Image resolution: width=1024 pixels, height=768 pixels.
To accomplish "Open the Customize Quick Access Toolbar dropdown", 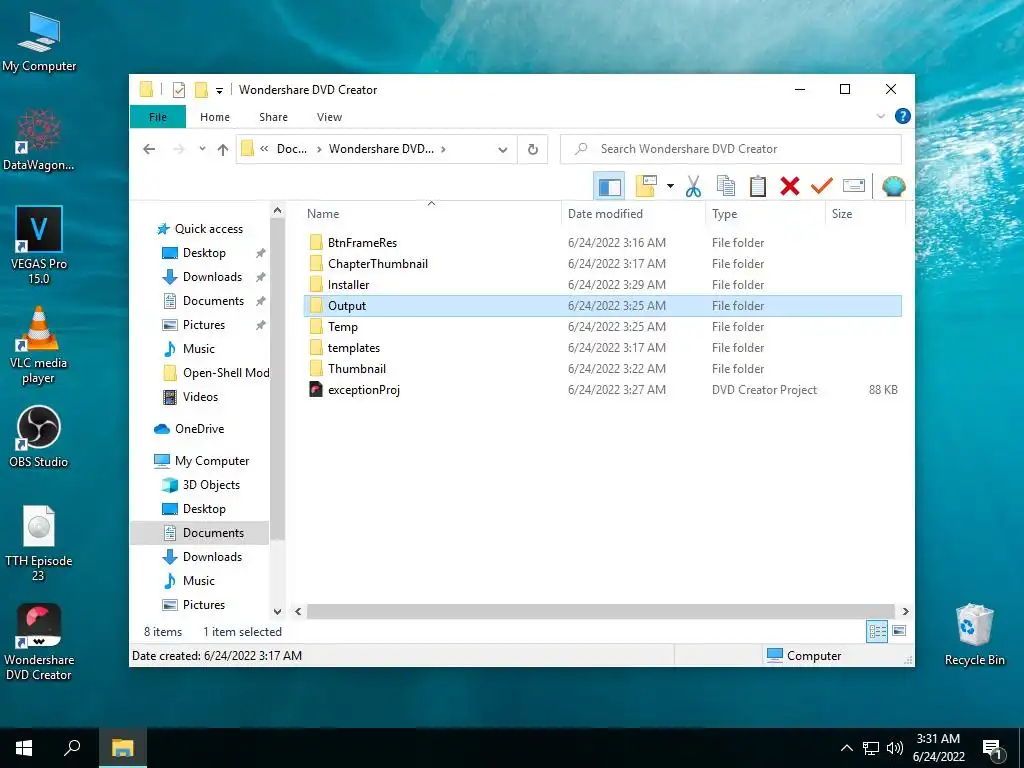I will click(219, 91).
